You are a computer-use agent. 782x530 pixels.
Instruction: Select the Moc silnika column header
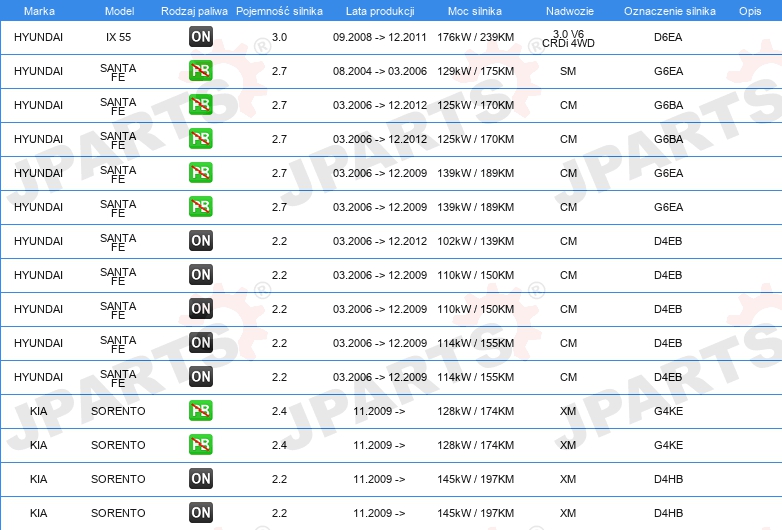475,11
